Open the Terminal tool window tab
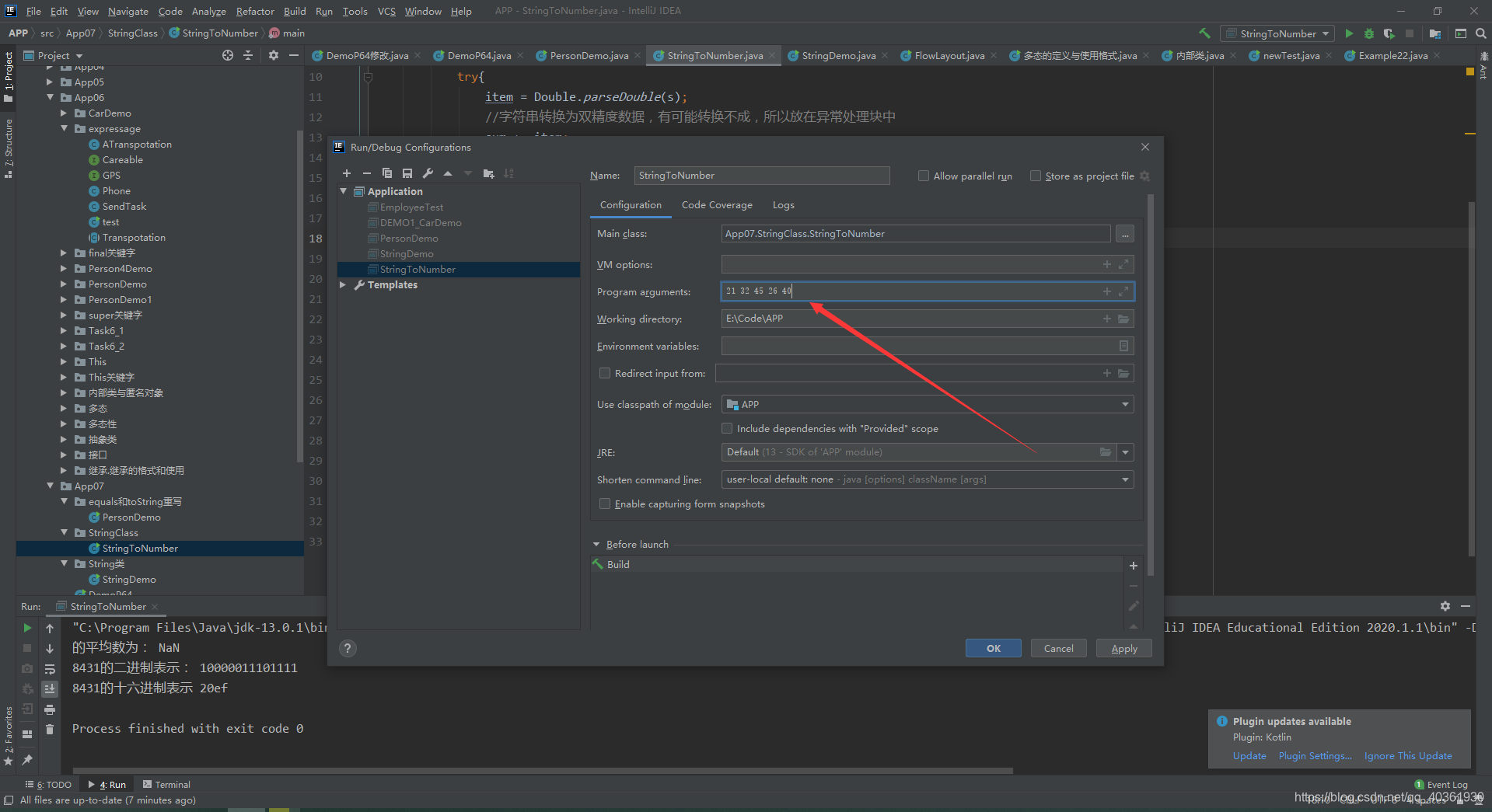 click(166, 785)
